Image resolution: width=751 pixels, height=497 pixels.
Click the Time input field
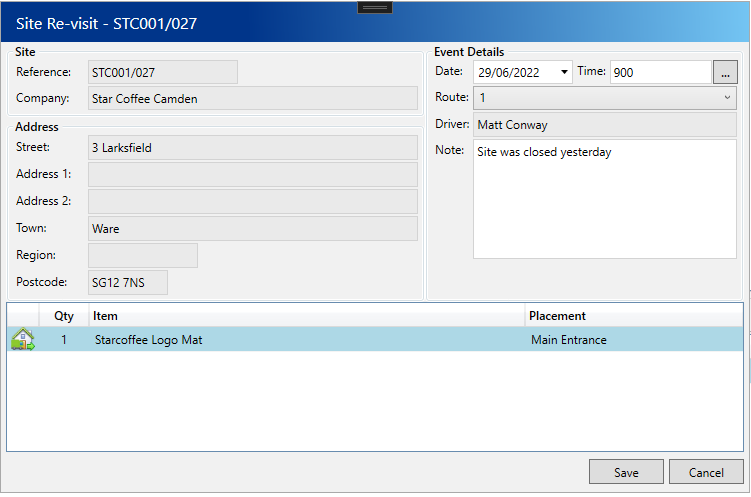tap(660, 72)
